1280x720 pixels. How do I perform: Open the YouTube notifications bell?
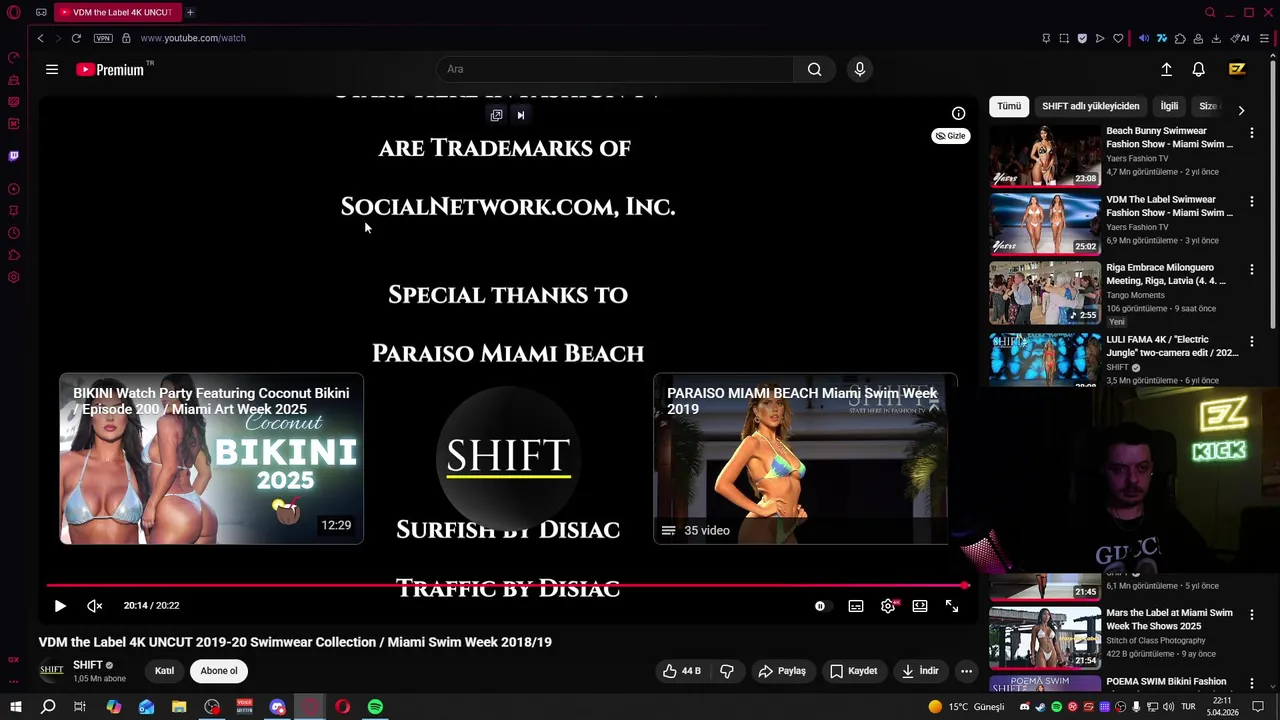pyautogui.click(x=1198, y=69)
